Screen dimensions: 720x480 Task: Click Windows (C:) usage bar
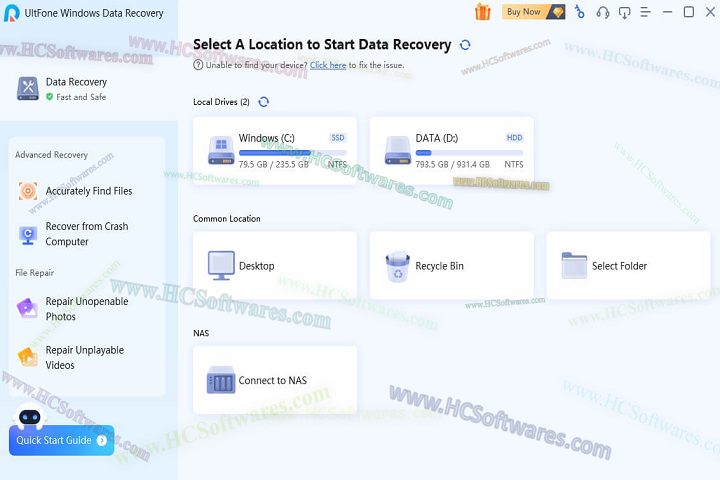coord(293,152)
